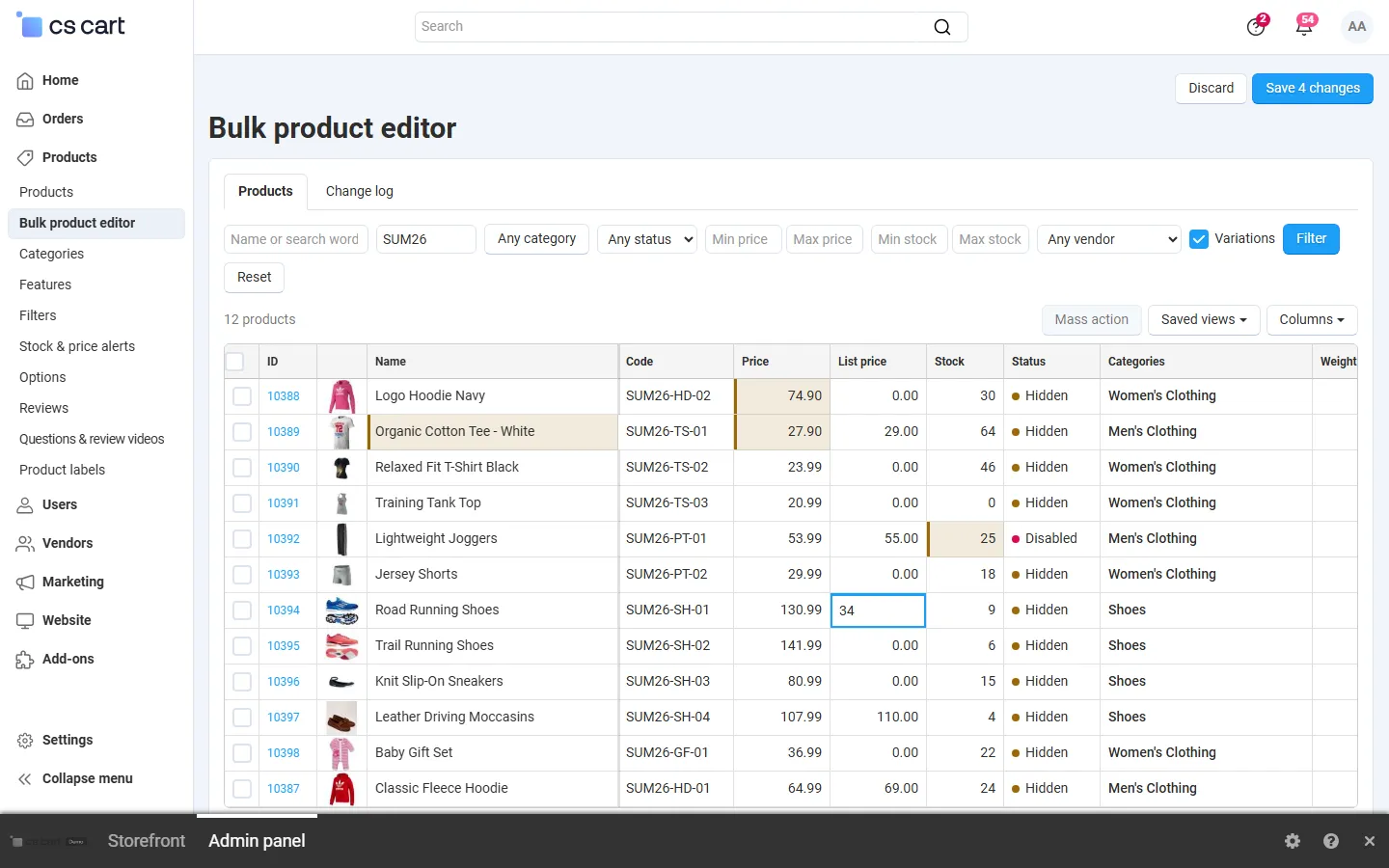Click the Website monitor icon
Screen dimensions: 1389x868
pyautogui.click(x=25, y=621)
